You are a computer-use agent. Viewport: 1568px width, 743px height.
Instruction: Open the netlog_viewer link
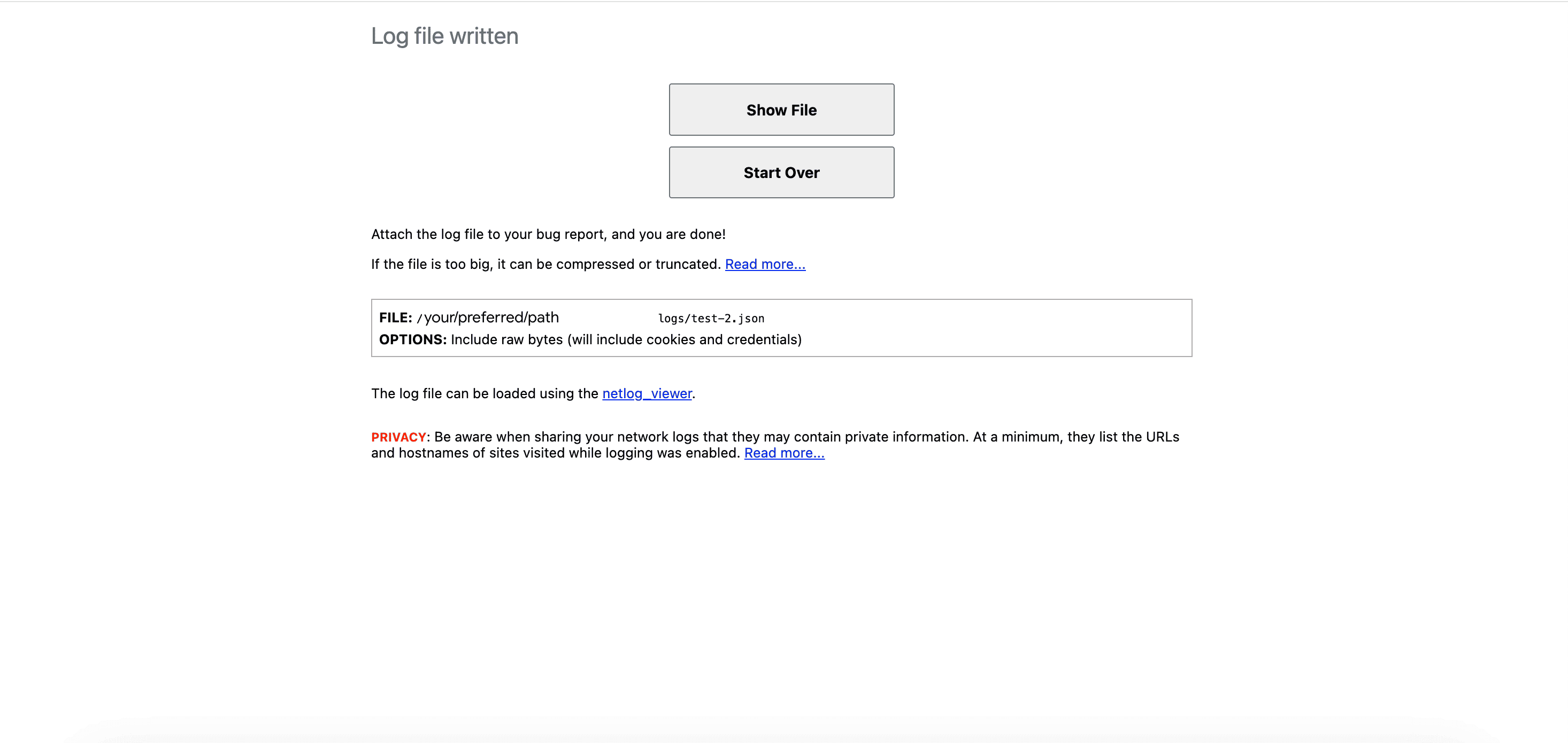(x=647, y=394)
